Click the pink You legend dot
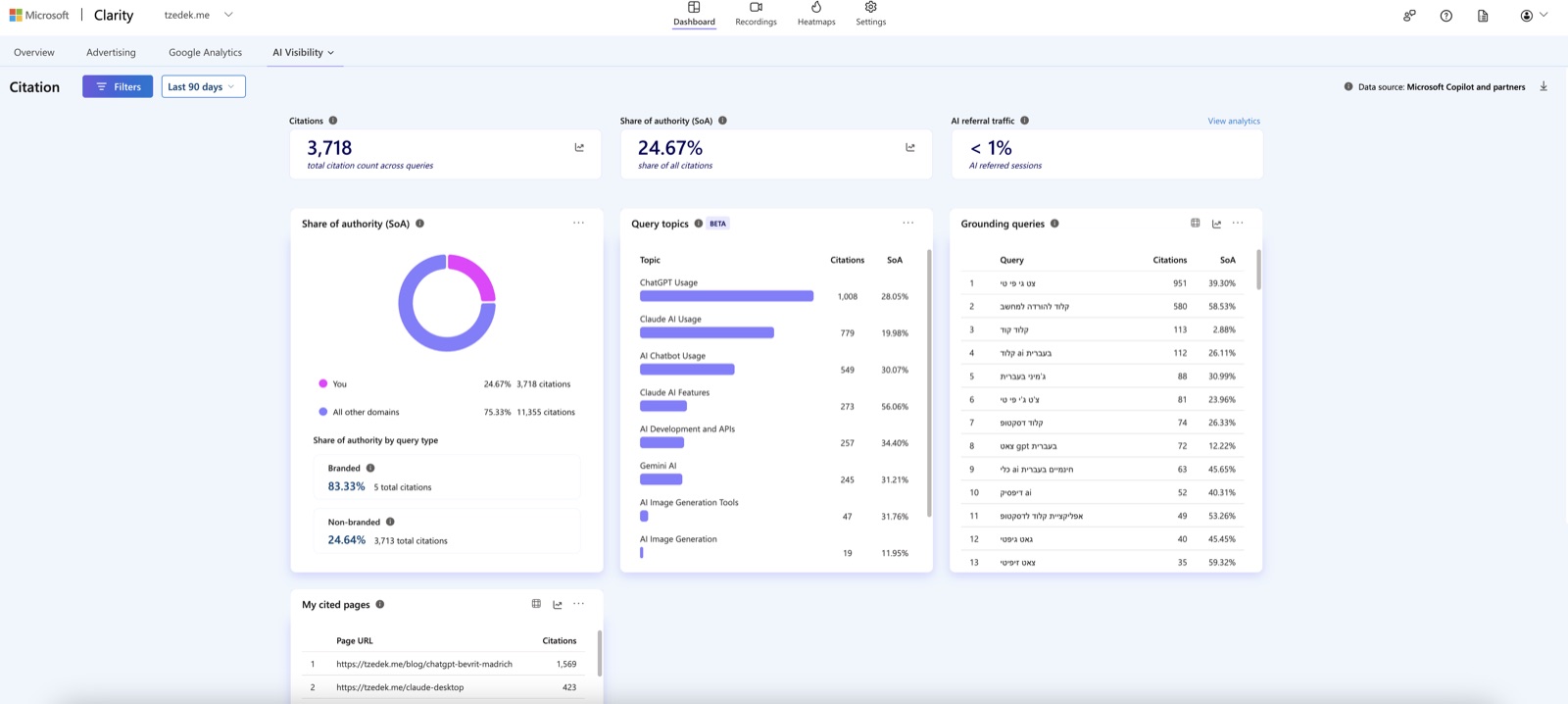The height and width of the screenshot is (704, 1568). (322, 383)
